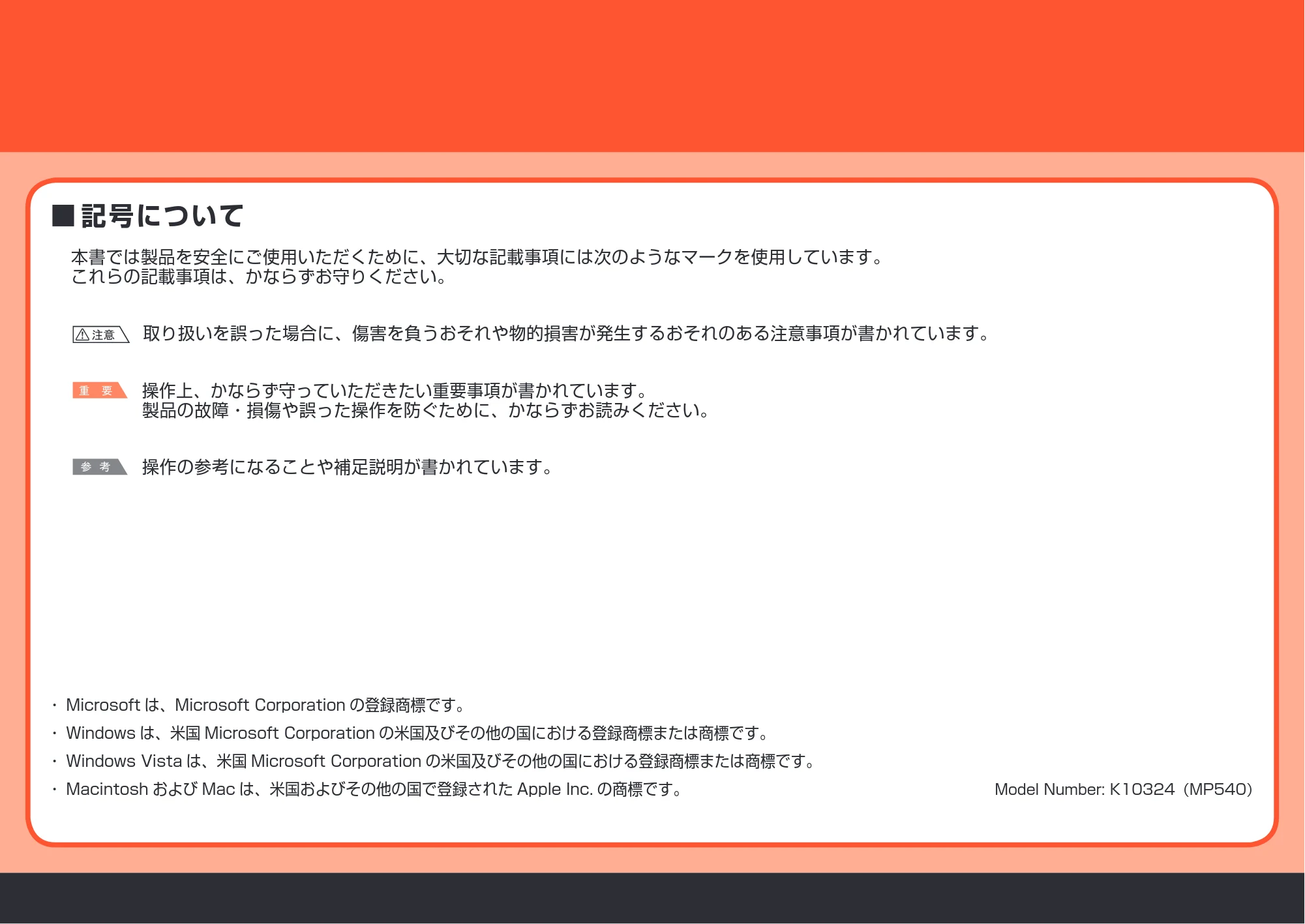
Task: Click the Windows Vista trademark line
Action: point(441,761)
